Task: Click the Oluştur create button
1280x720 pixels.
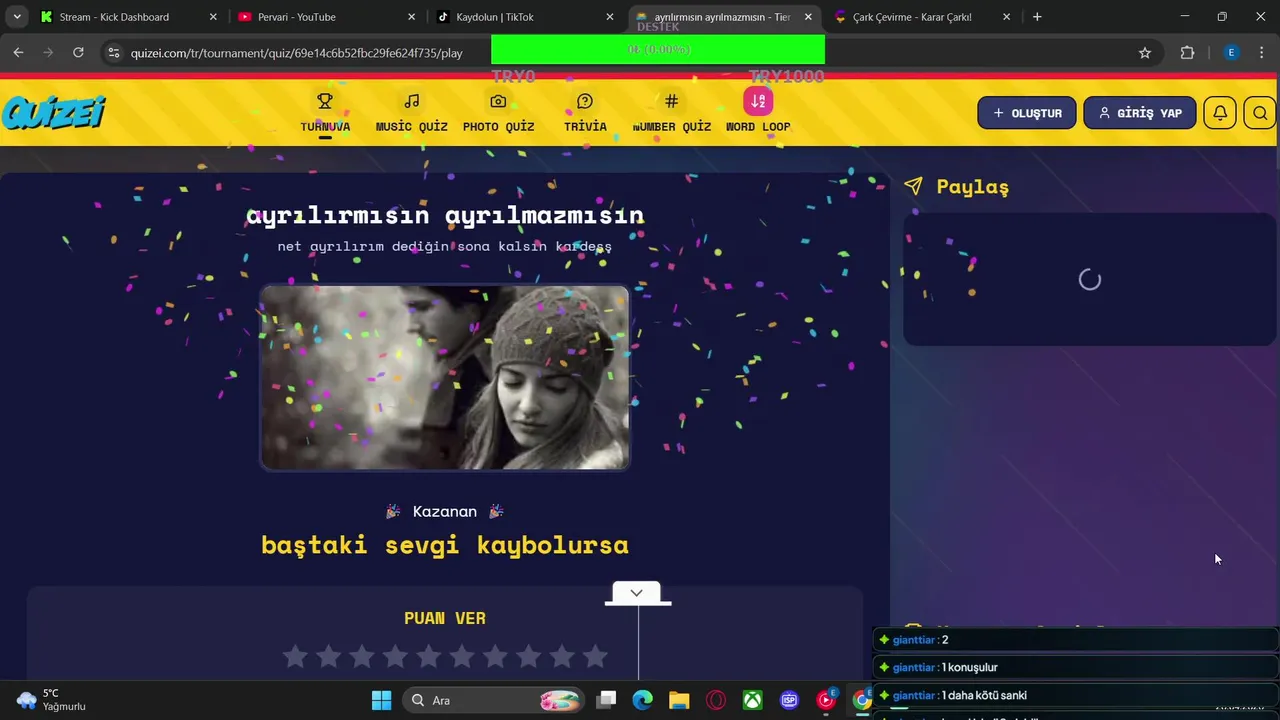Action: tap(1027, 113)
